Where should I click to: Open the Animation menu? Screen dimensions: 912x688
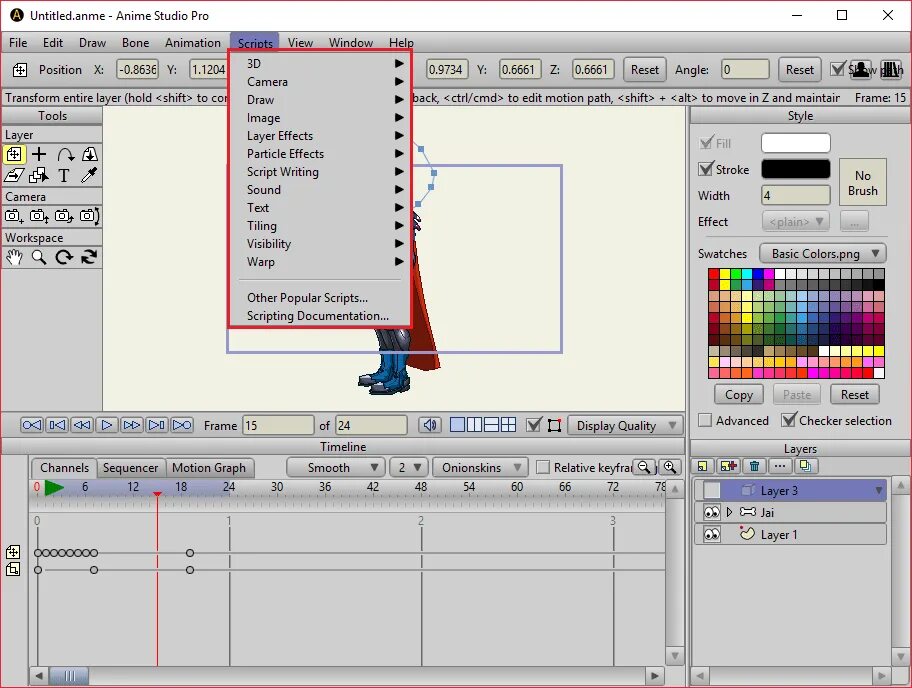[x=193, y=42]
